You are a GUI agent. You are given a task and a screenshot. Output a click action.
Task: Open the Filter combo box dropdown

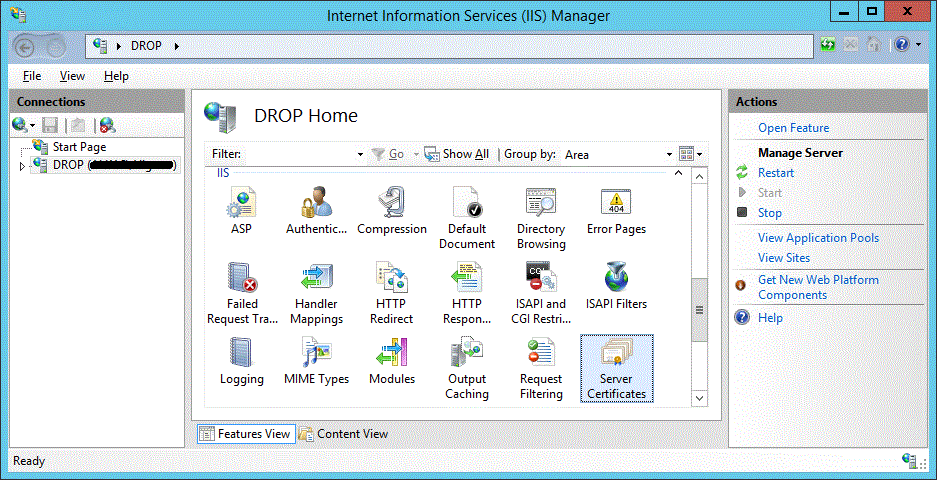(x=360, y=155)
